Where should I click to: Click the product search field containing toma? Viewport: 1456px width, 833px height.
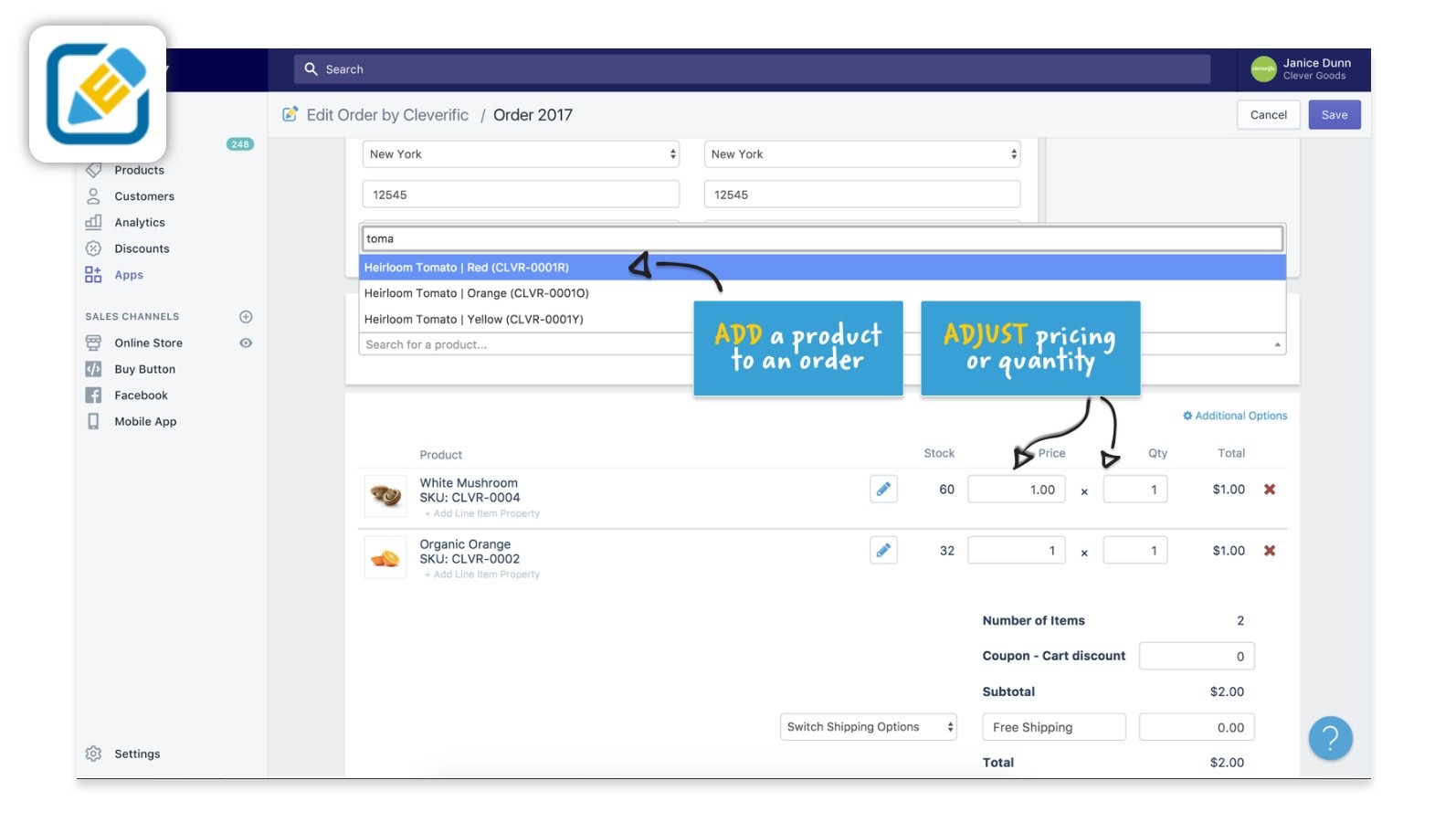click(x=822, y=238)
